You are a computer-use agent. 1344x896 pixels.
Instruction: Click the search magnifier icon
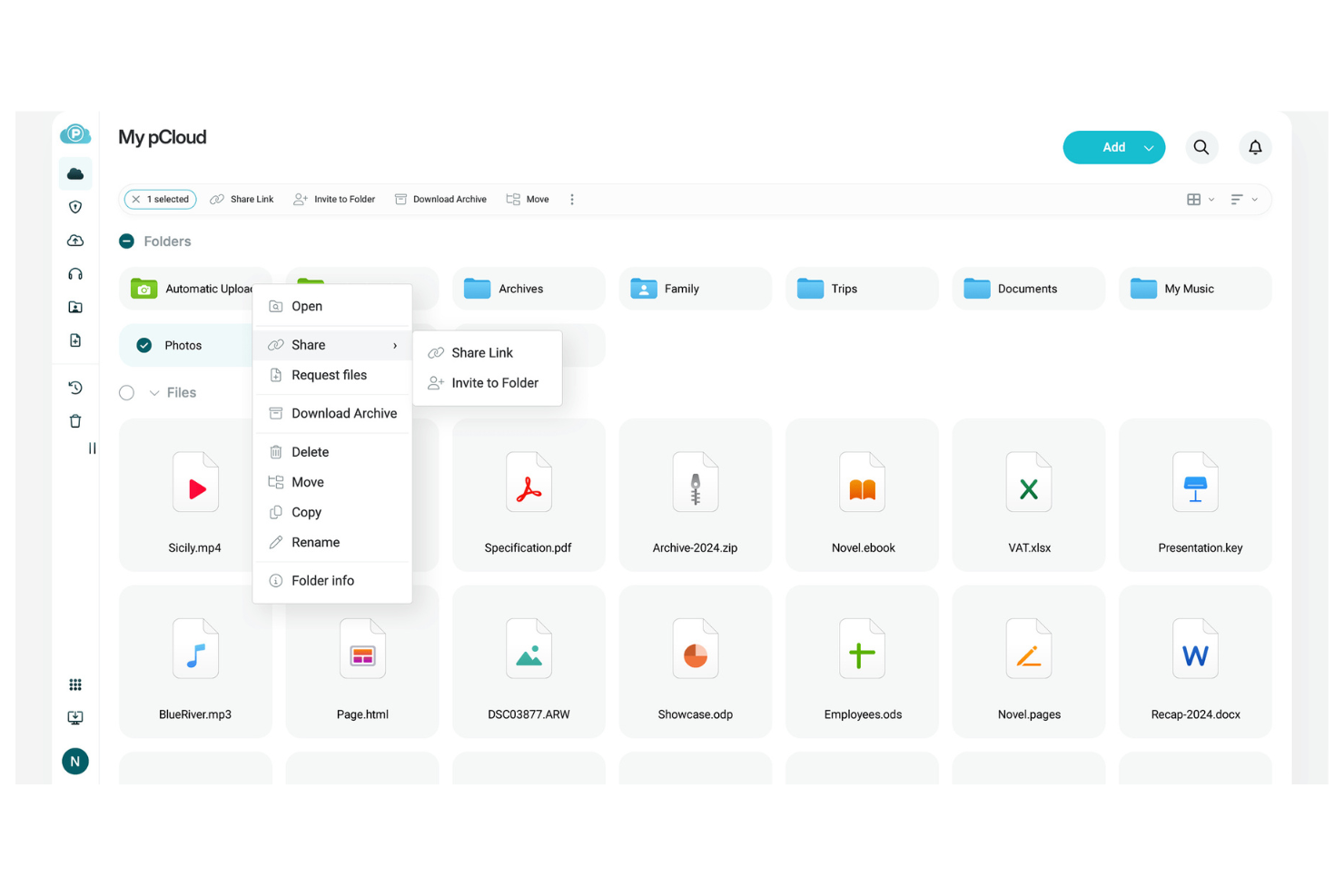1201,147
